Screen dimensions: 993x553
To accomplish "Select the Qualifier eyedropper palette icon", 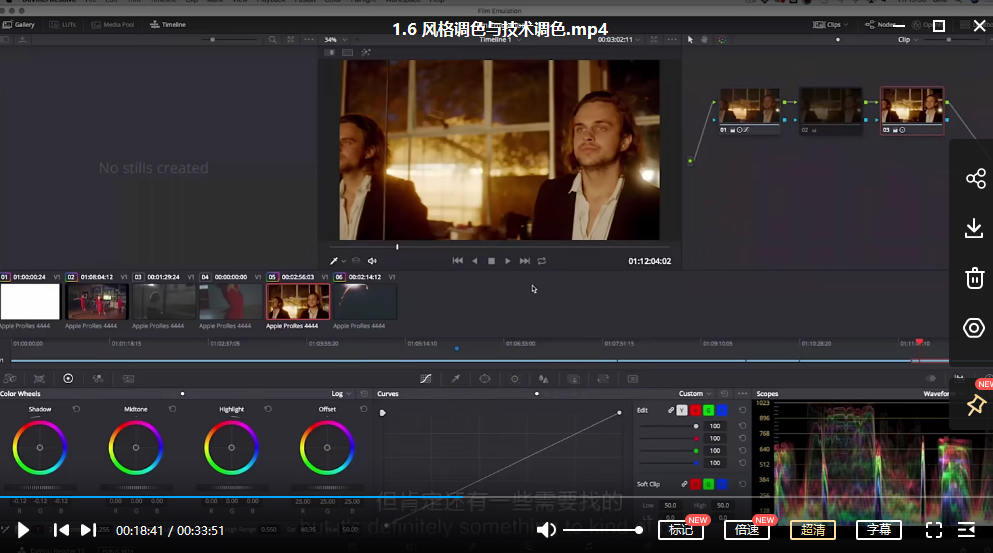I will click(x=455, y=379).
